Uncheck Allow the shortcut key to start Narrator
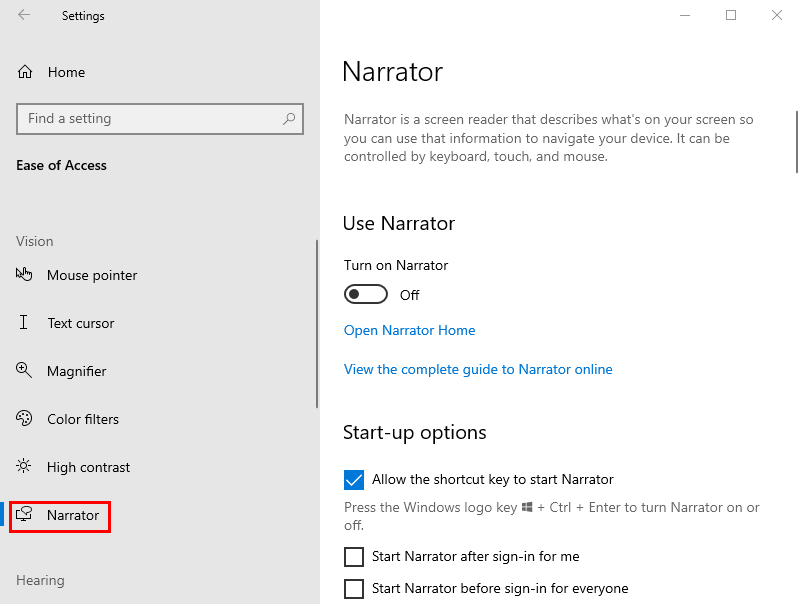 354,480
